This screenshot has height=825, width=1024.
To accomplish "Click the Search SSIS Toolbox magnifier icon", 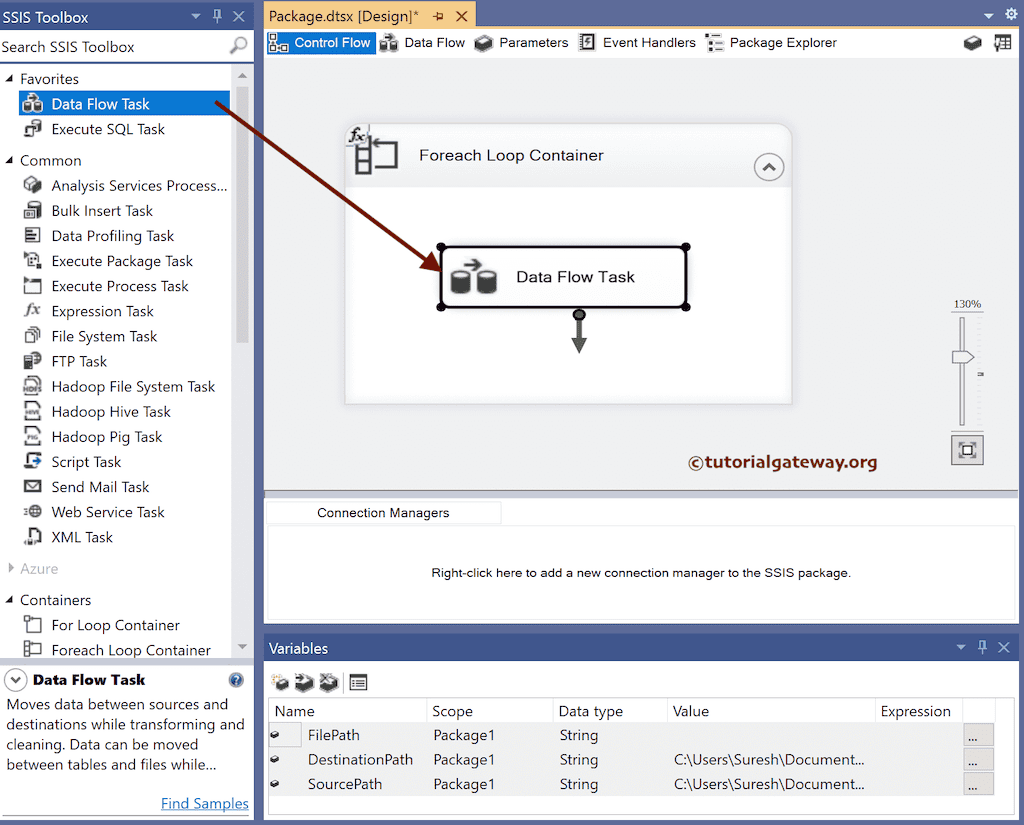I will [x=237, y=46].
